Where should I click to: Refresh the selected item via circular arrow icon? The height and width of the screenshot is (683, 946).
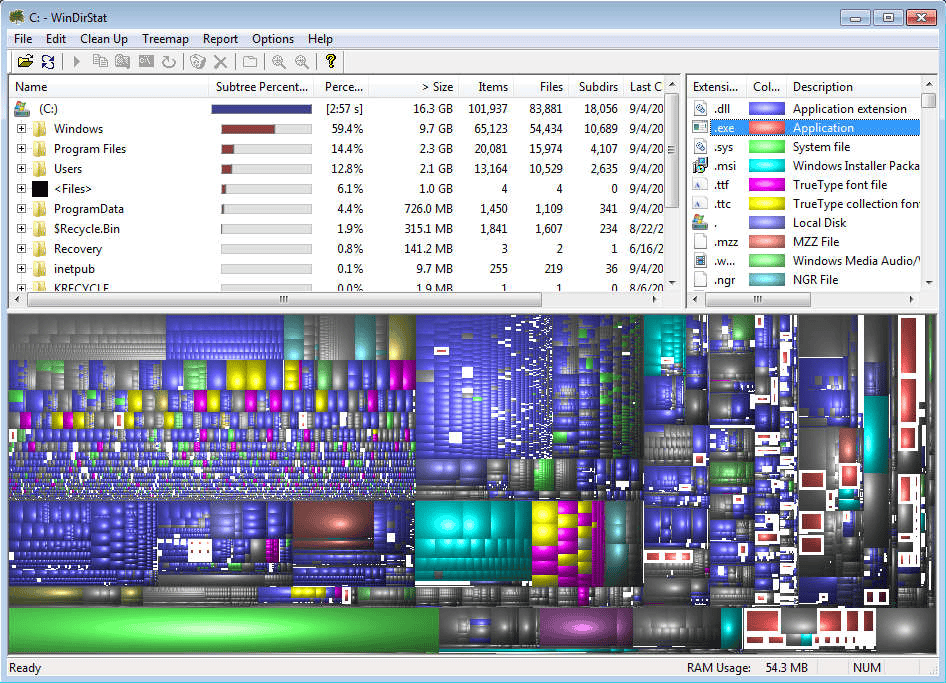(x=168, y=60)
